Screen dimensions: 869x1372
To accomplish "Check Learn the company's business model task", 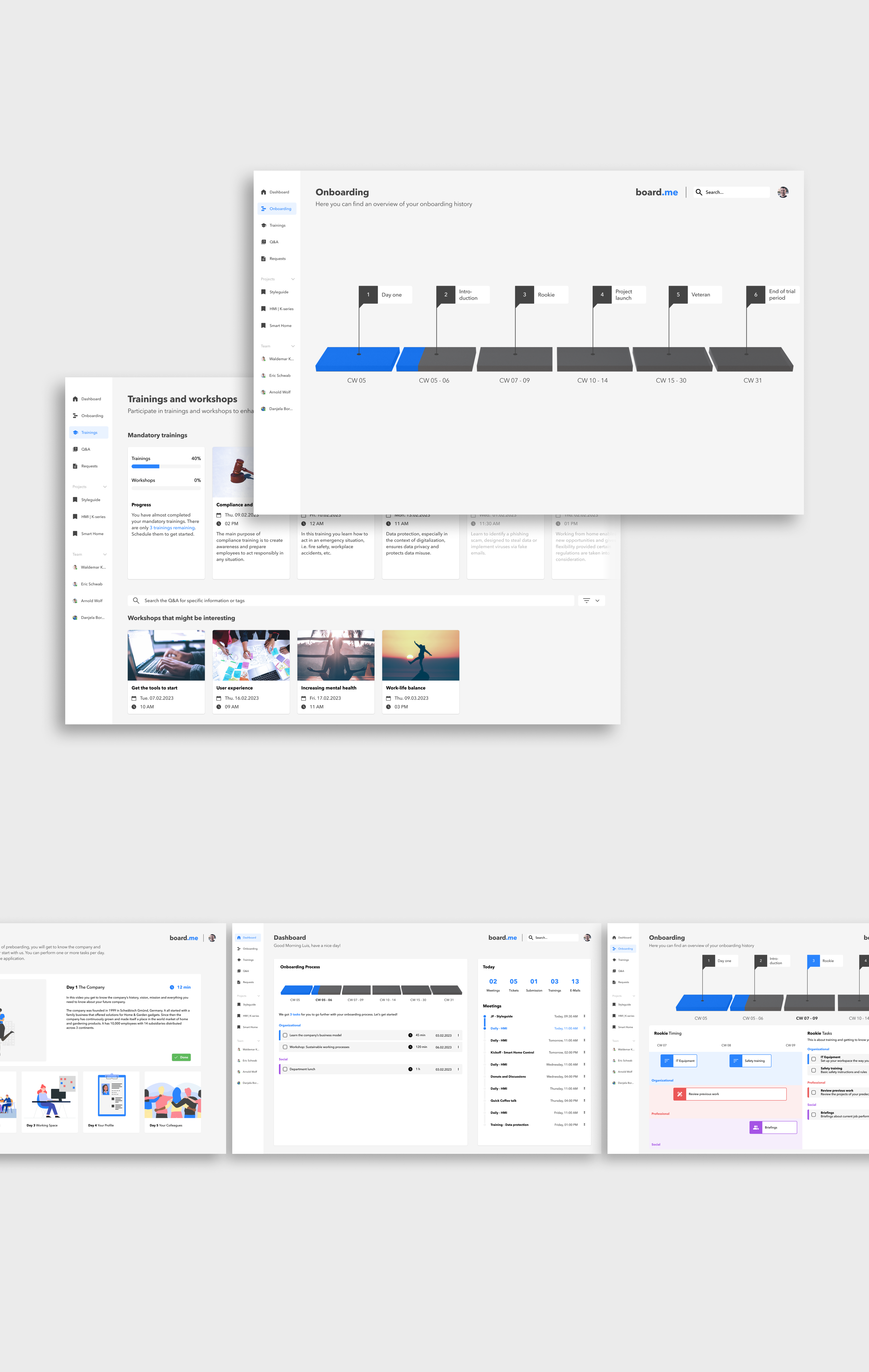I will click(285, 1035).
